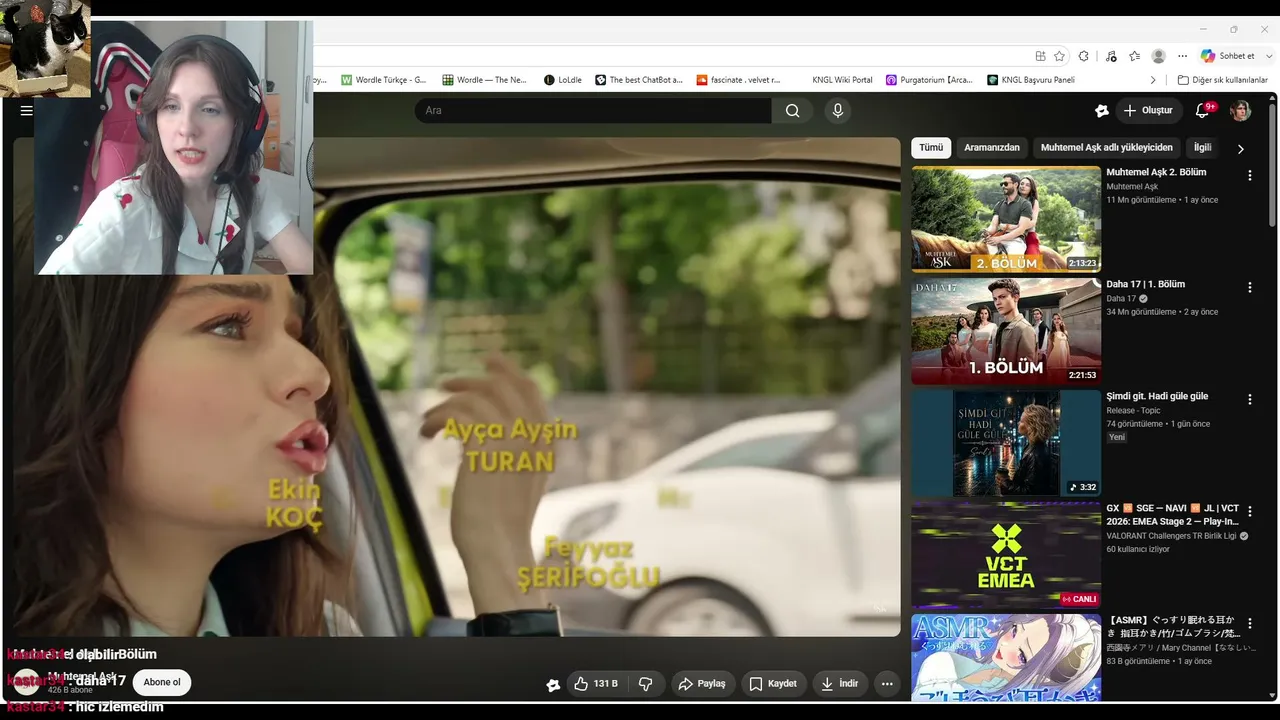Select the İlgili filter chip
Screen dimensions: 1280x720
pyautogui.click(x=1202, y=148)
